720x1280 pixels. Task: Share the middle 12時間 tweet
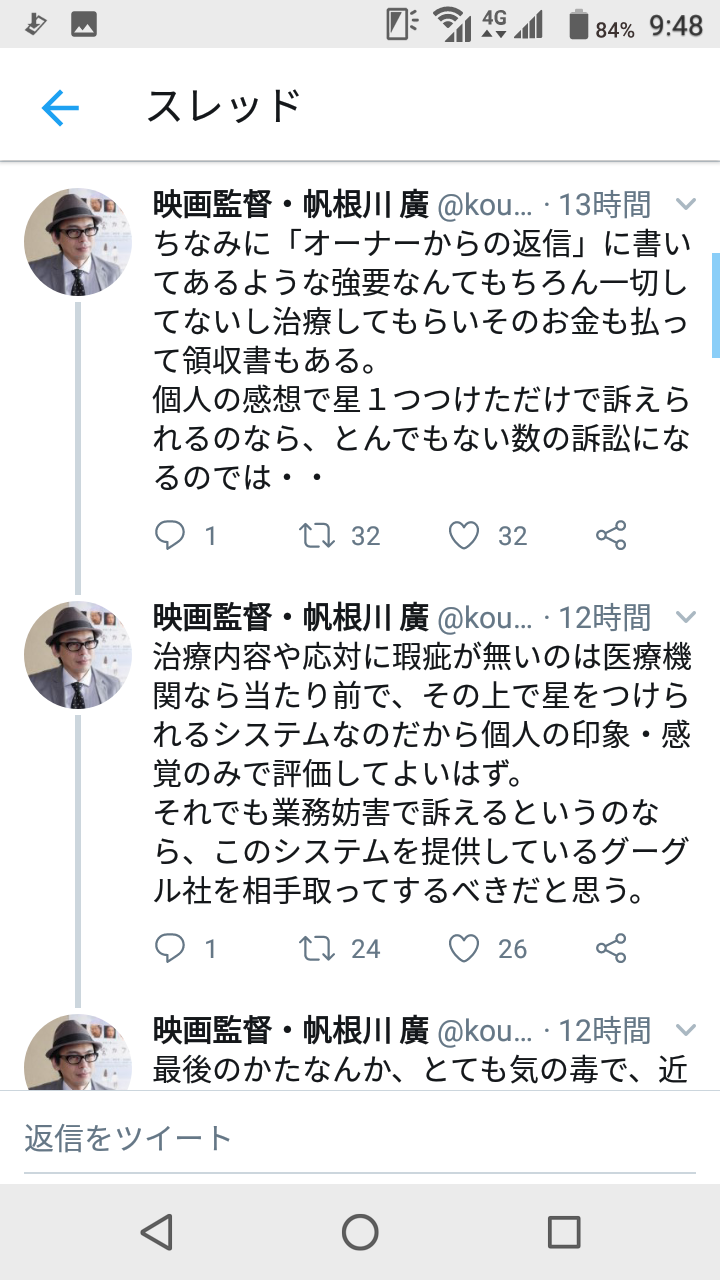tap(611, 948)
